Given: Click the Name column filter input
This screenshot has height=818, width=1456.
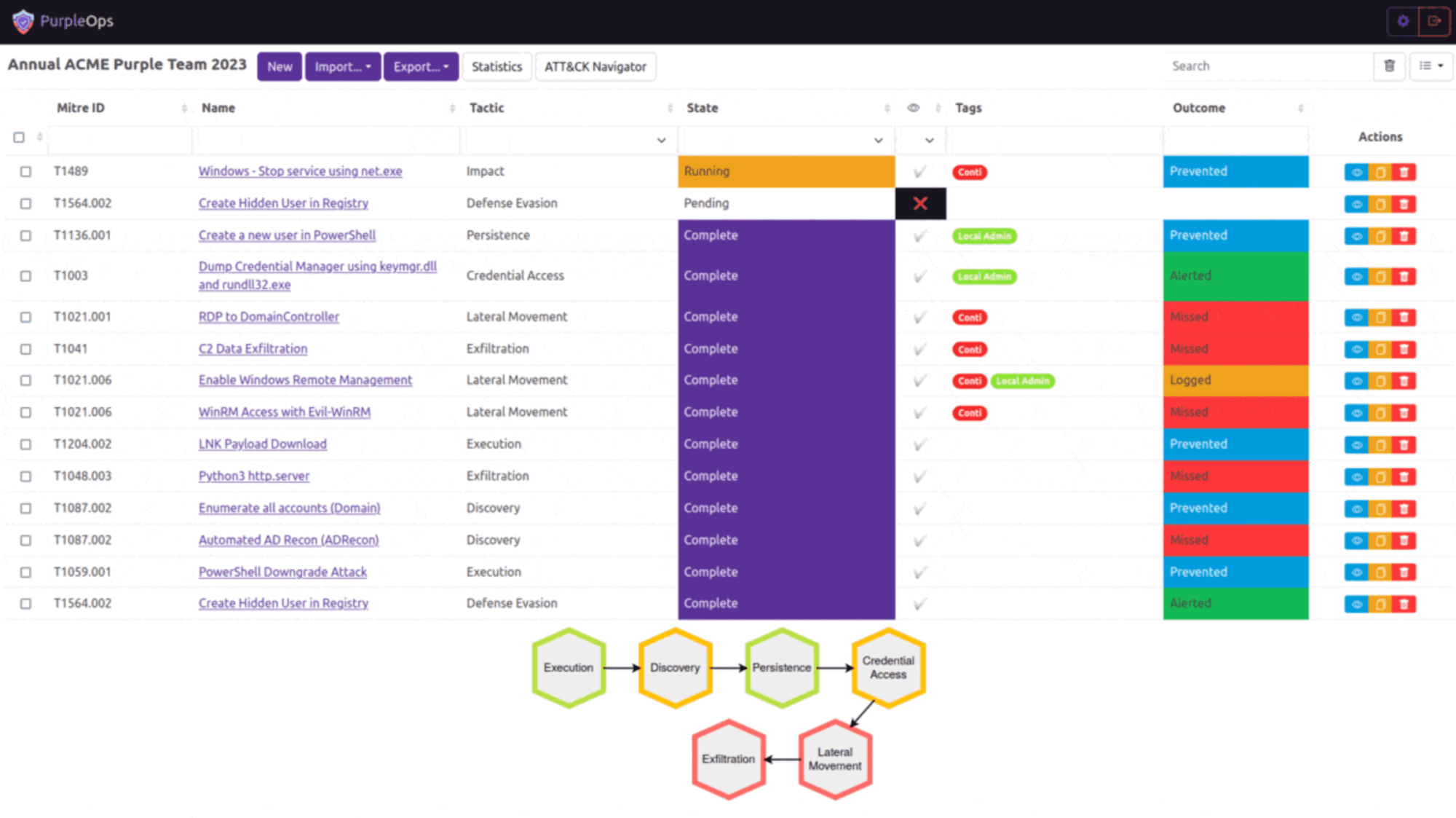Looking at the screenshot, I should pyautogui.click(x=325, y=139).
